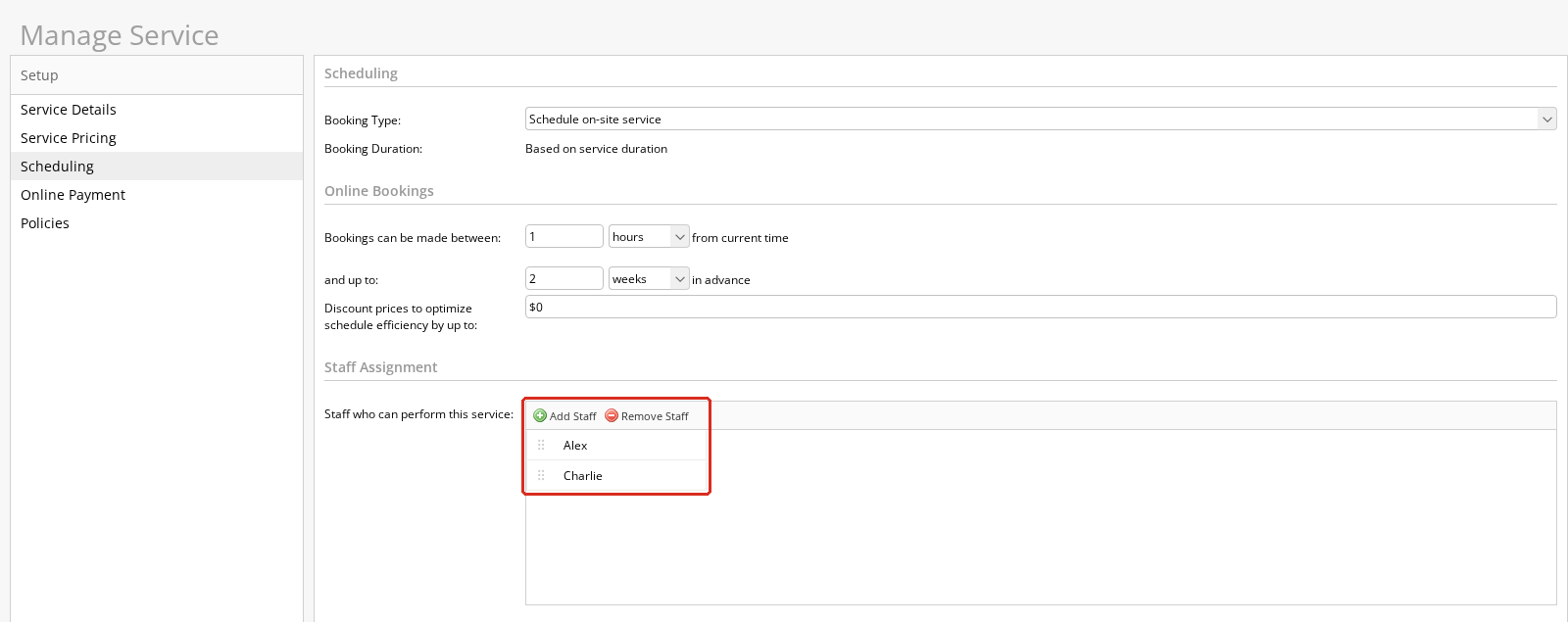Click the 'from current time' text

(x=740, y=238)
